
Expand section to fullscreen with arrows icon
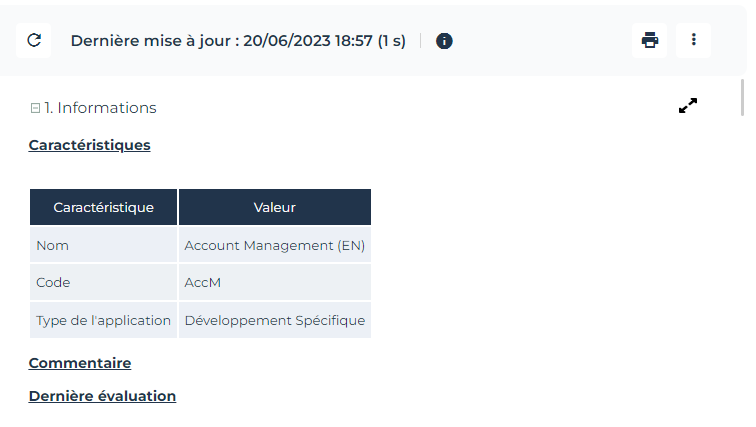pyautogui.click(x=688, y=105)
